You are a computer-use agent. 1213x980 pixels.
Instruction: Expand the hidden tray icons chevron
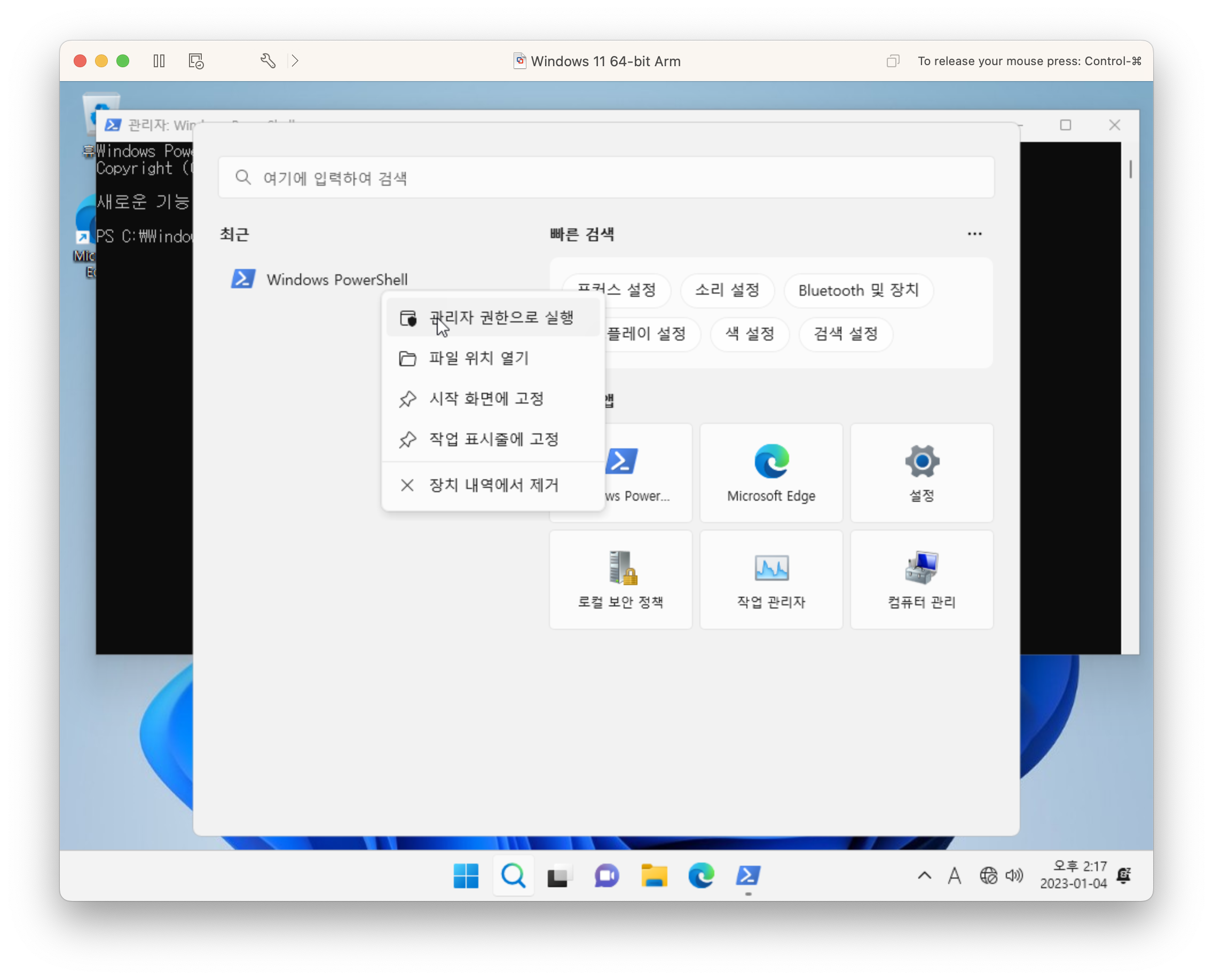tap(925, 875)
